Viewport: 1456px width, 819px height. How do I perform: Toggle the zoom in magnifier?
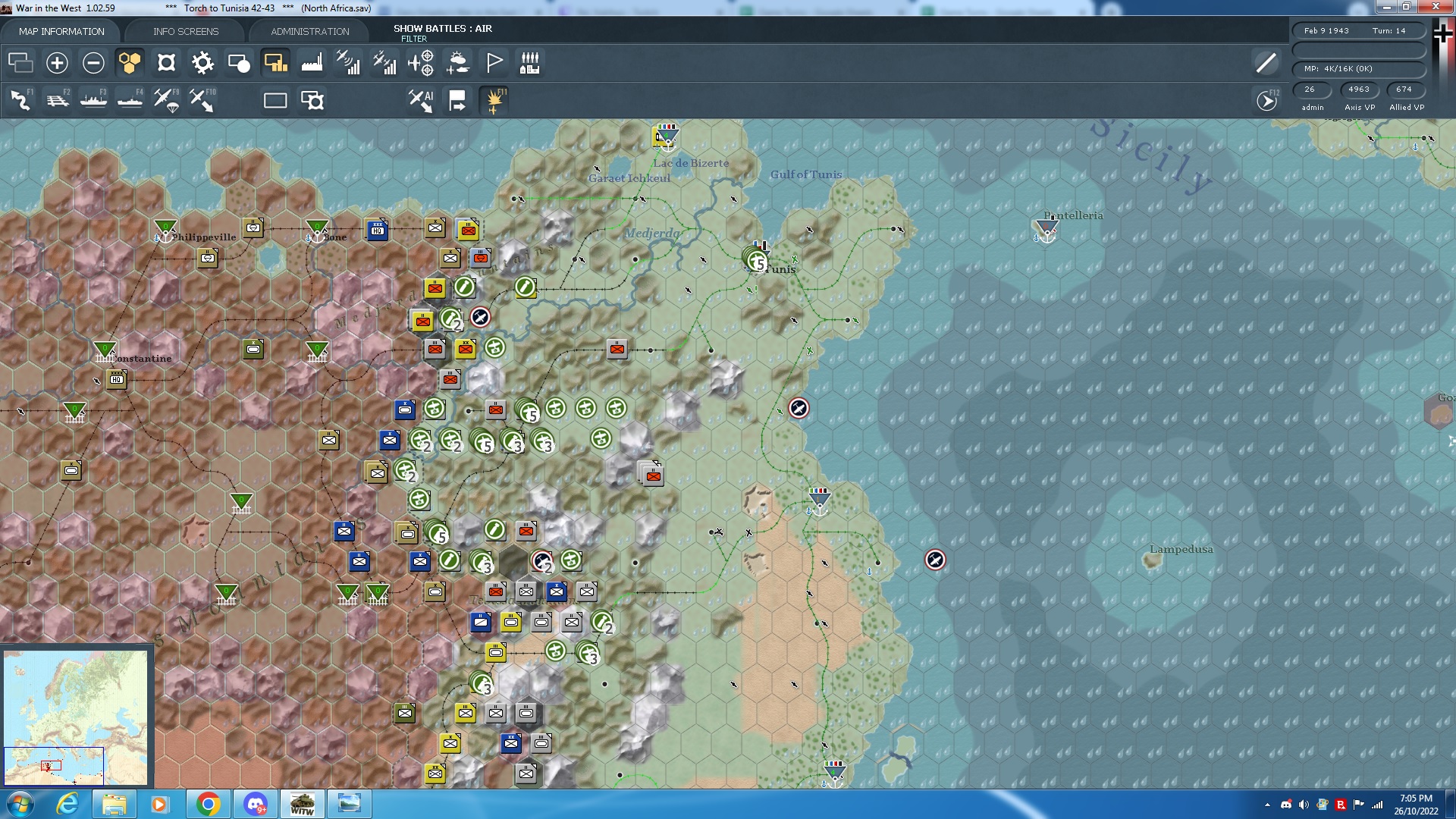56,63
